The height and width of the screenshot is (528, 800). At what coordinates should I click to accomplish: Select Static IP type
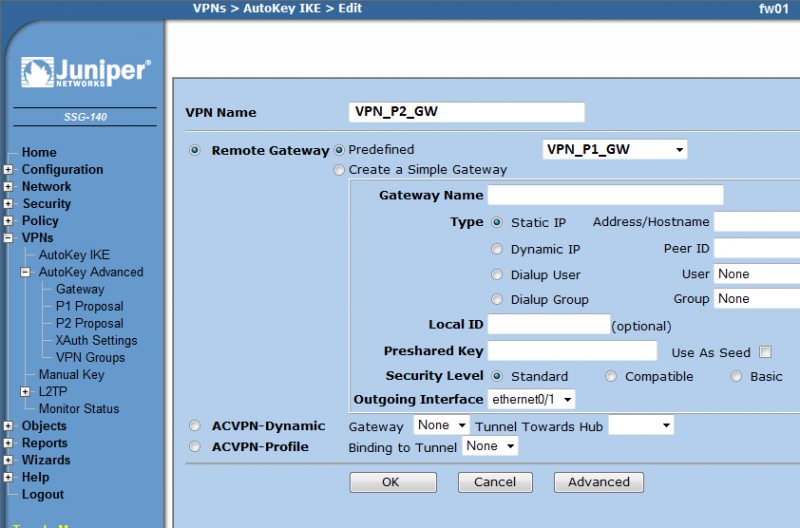pyautogui.click(x=497, y=222)
